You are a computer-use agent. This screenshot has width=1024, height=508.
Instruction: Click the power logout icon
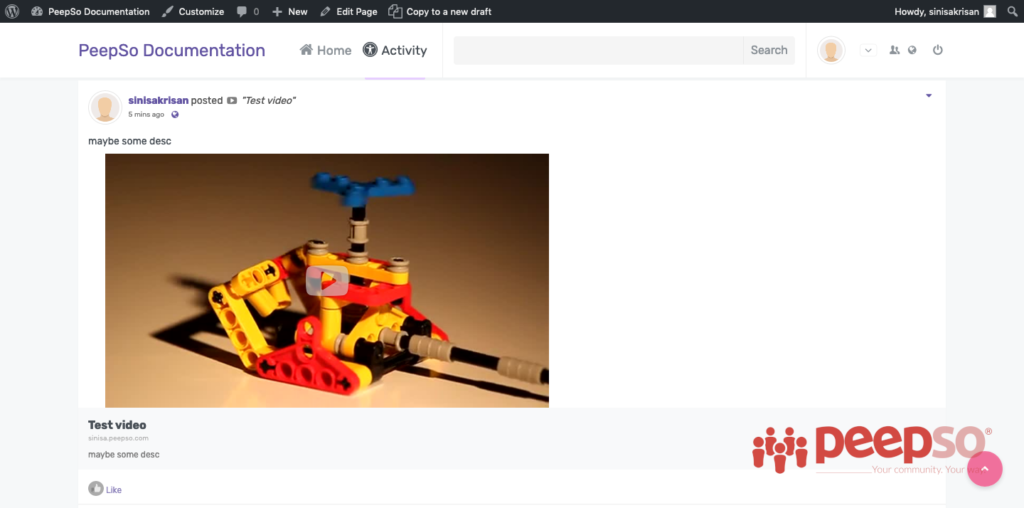pos(937,50)
